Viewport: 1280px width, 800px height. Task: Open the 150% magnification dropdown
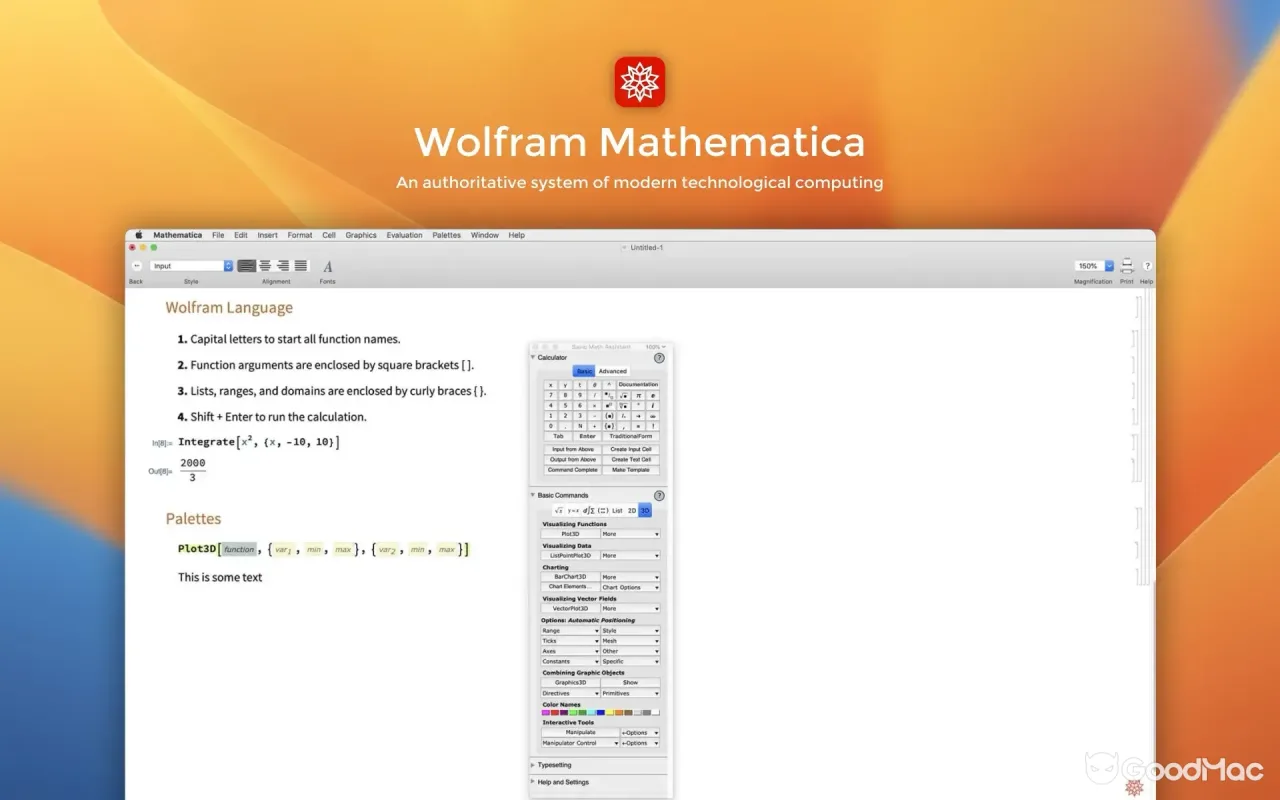click(1094, 266)
